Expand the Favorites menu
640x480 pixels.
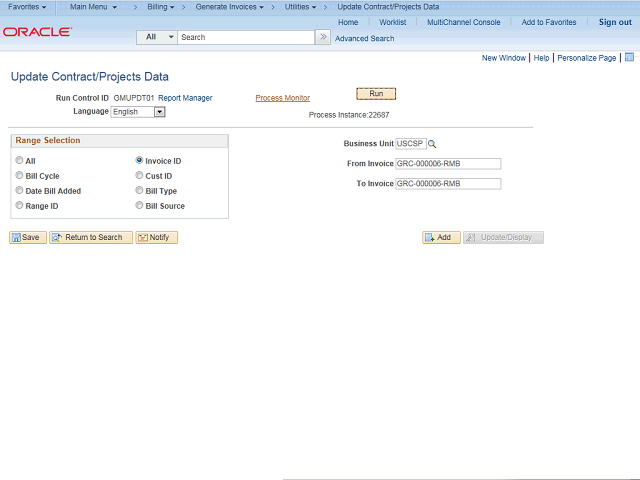tap(27, 7)
